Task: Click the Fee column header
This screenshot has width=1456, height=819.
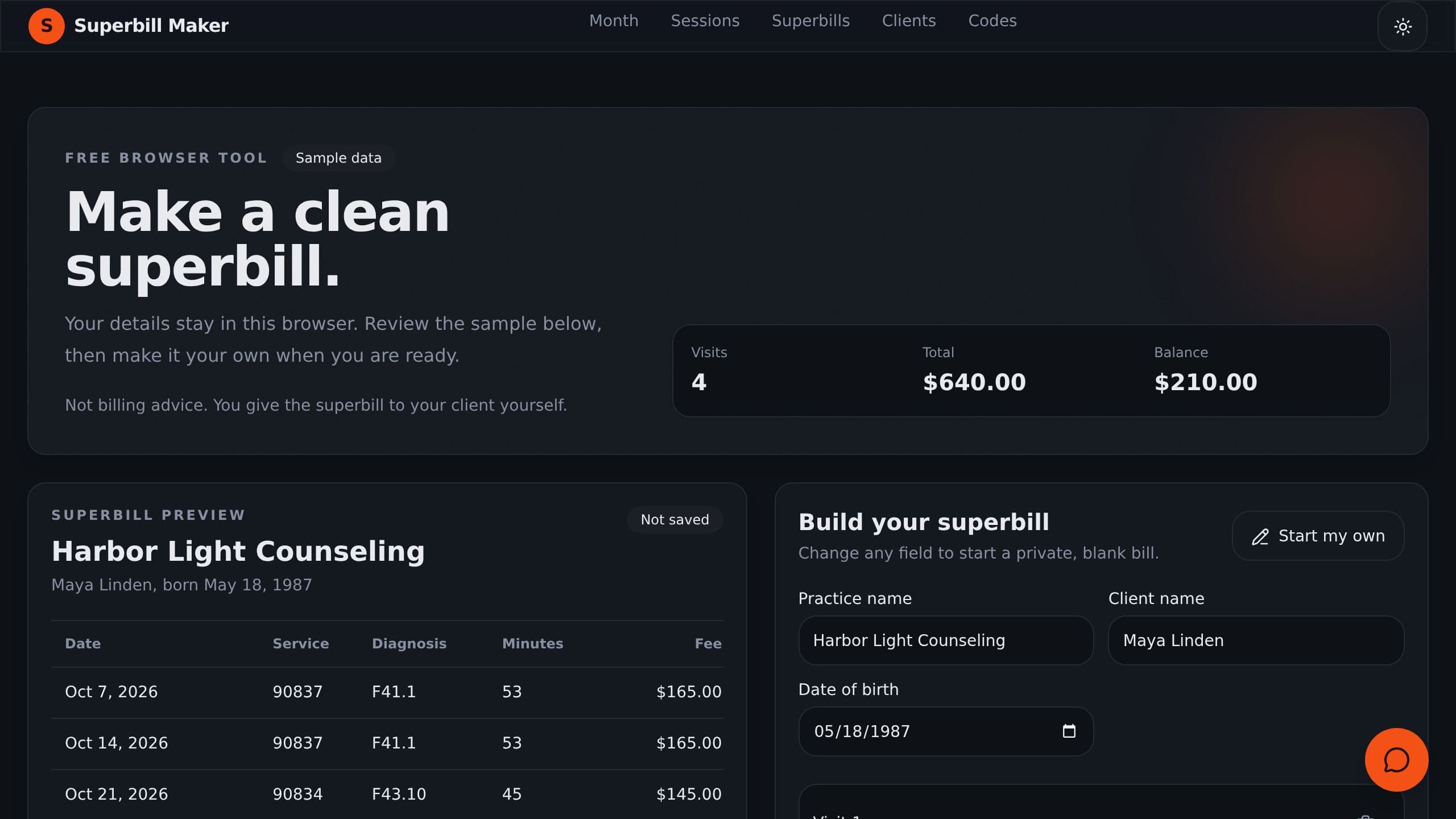Action: click(x=708, y=644)
